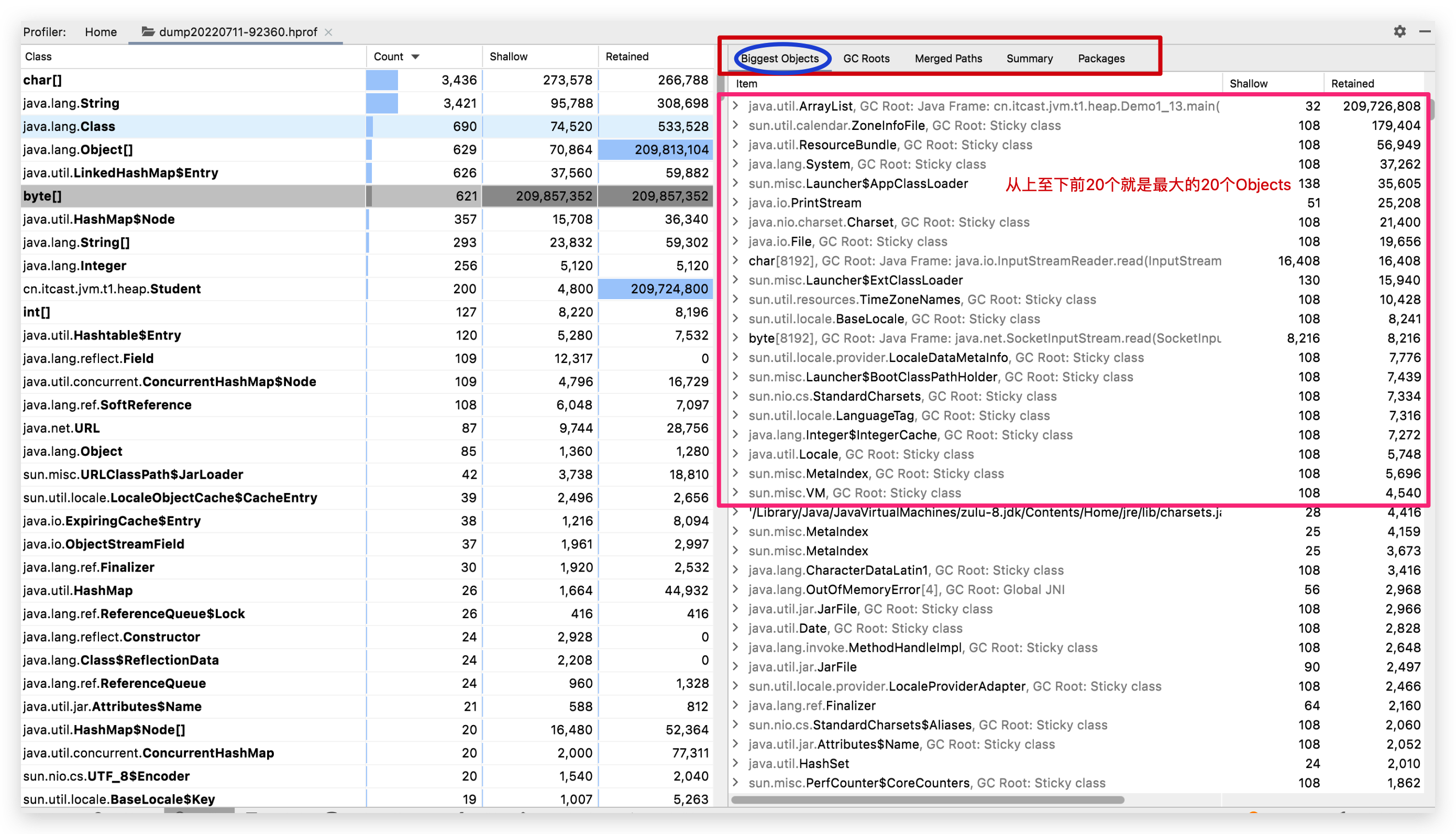The width and height of the screenshot is (1456, 834).
Task: Expand java.lang.OutOfMemoryError[4] item
Action: [736, 589]
